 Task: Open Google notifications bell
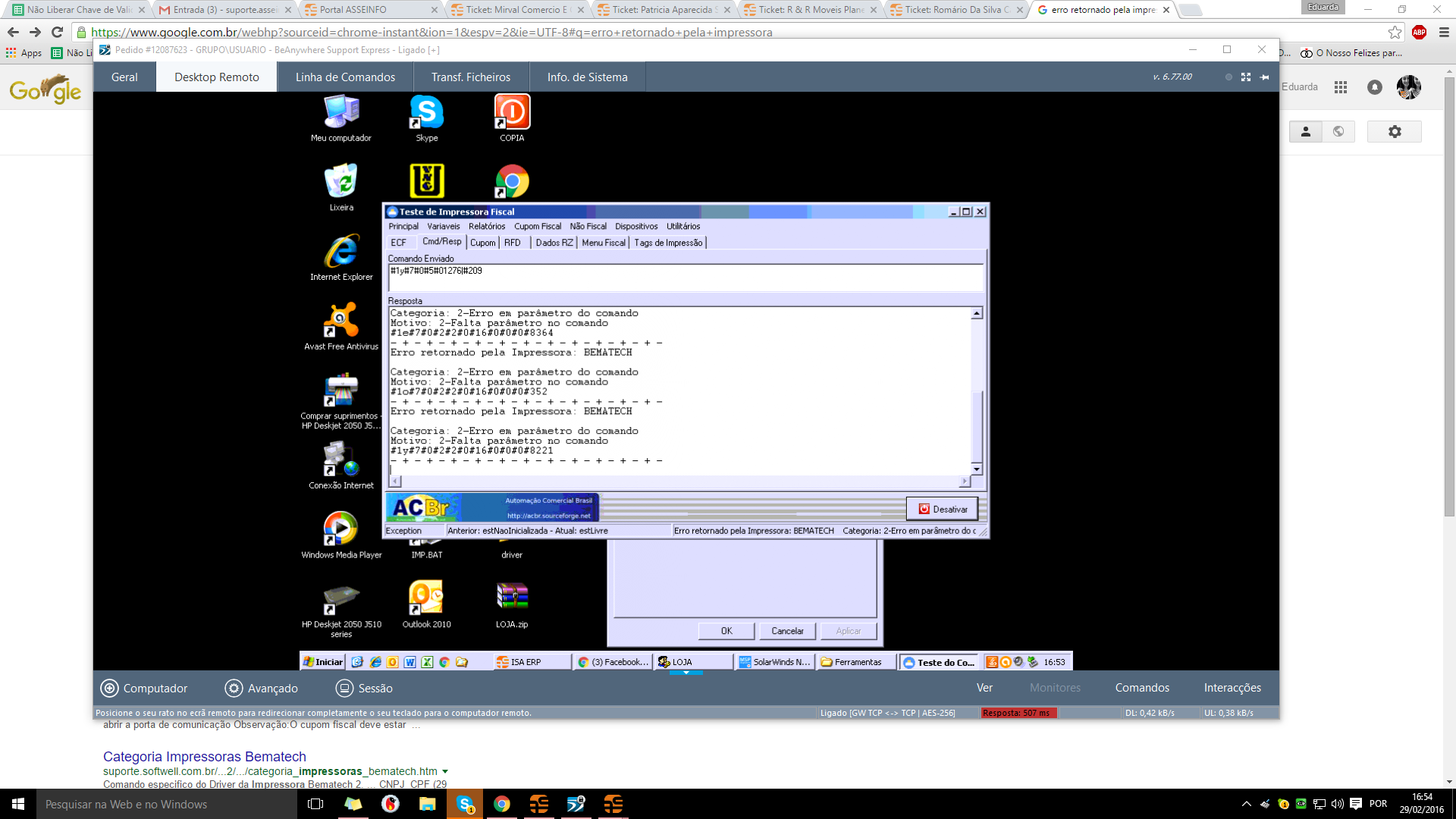tap(1375, 87)
